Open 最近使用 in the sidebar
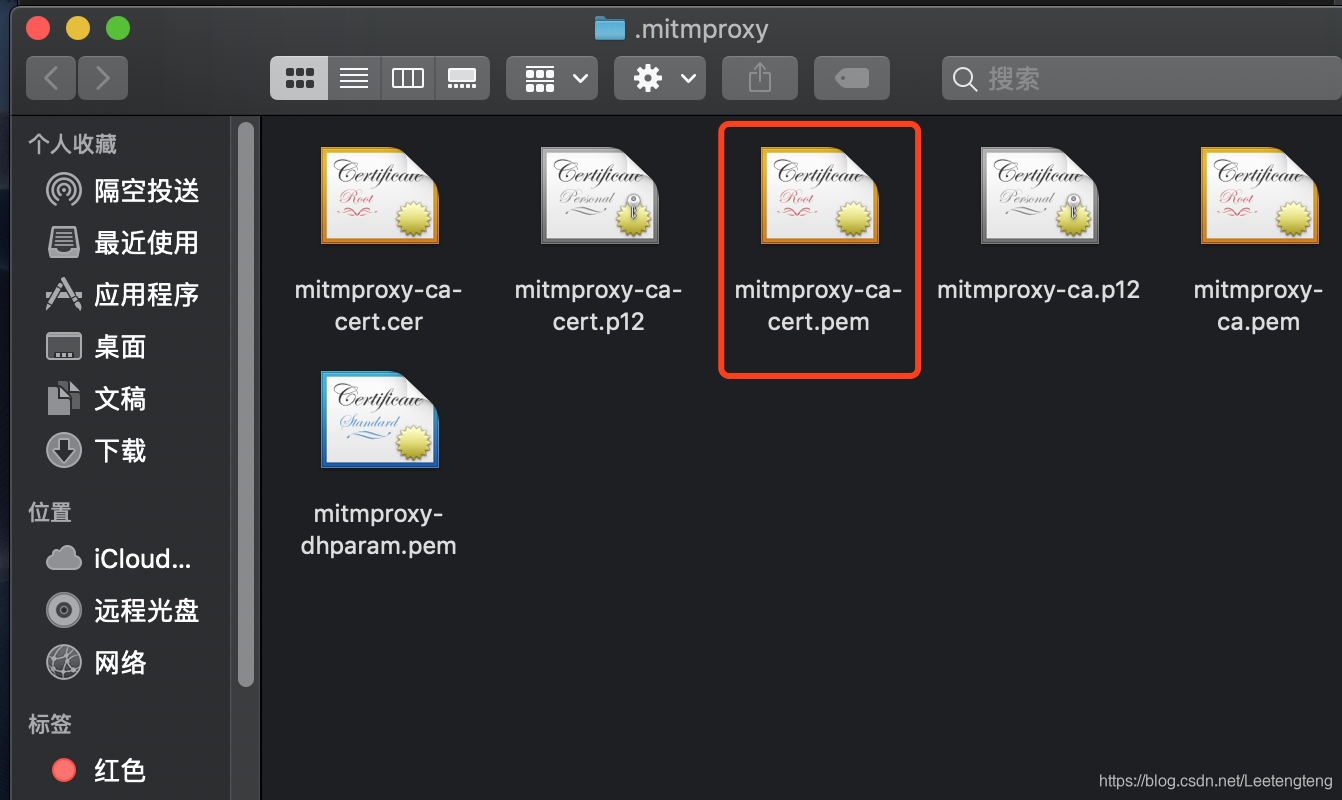 tap(123, 242)
